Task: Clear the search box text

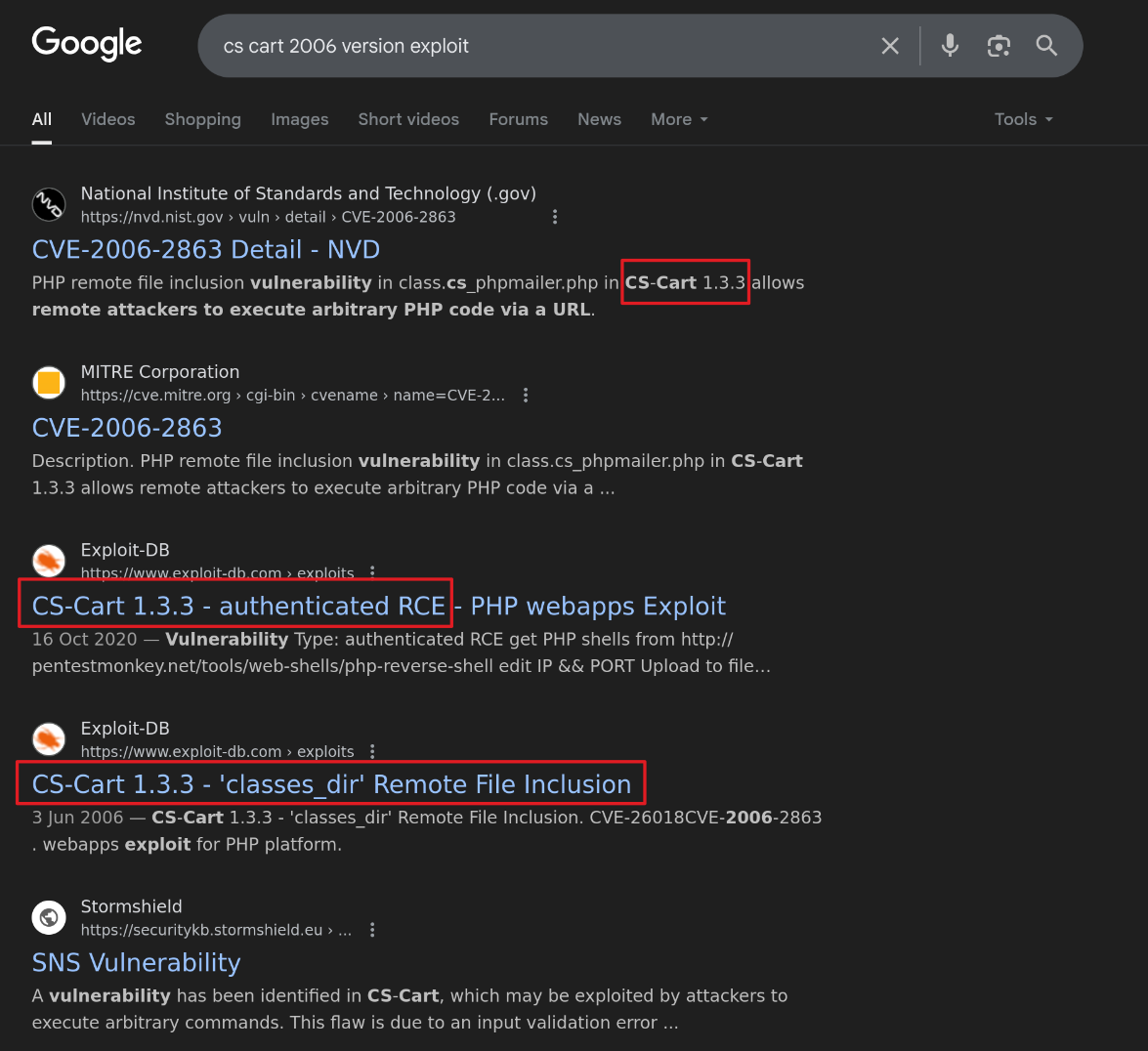Action: [x=890, y=46]
